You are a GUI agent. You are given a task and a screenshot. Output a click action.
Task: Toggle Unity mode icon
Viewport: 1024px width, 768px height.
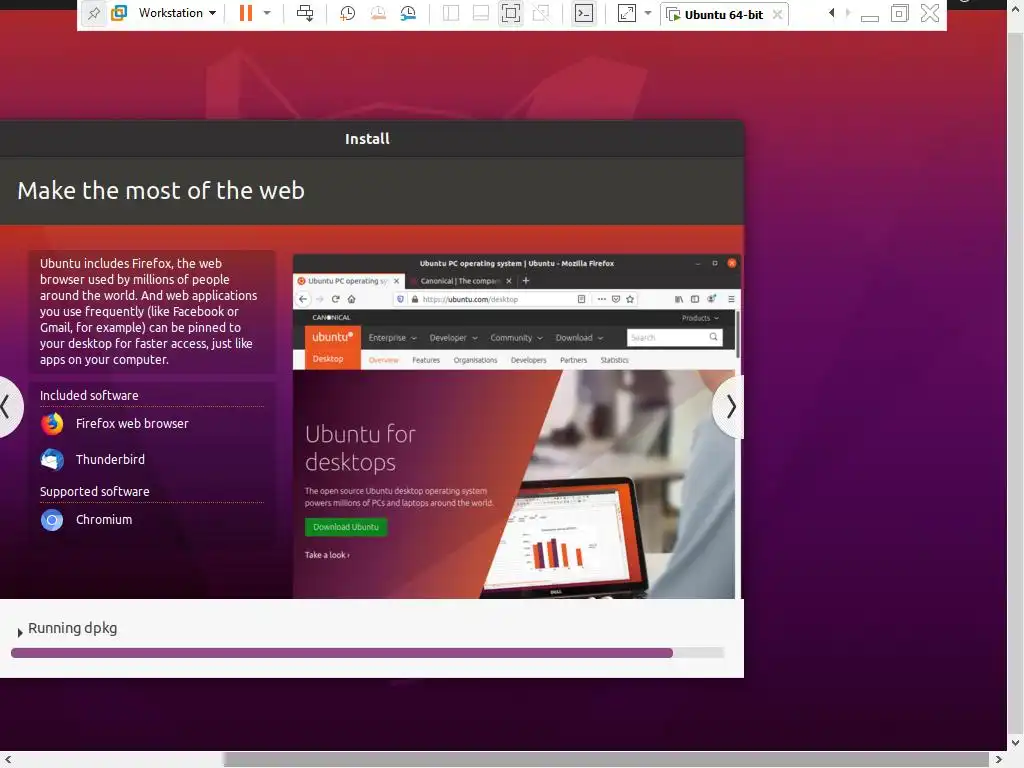541,13
